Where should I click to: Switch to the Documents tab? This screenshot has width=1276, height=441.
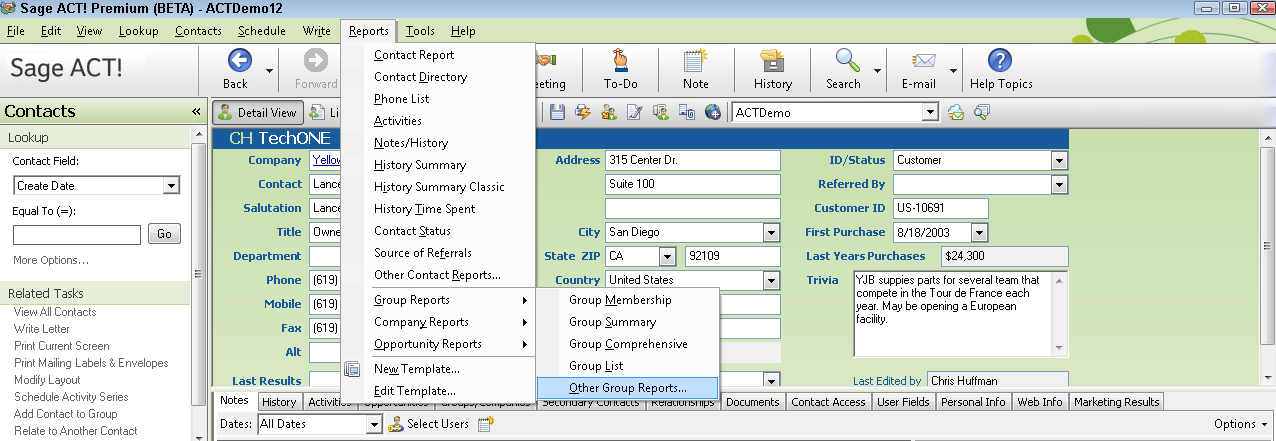[753, 402]
